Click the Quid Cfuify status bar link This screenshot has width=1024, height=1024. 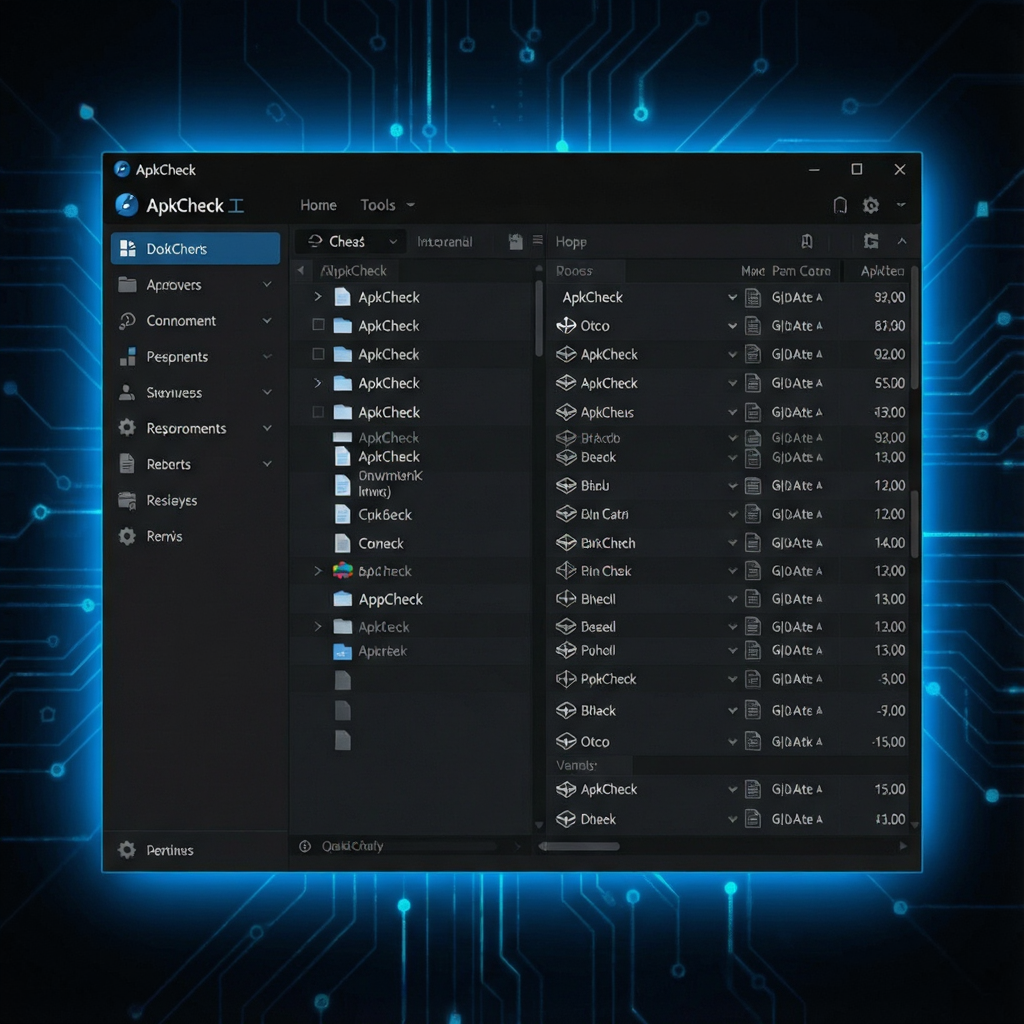(352, 846)
